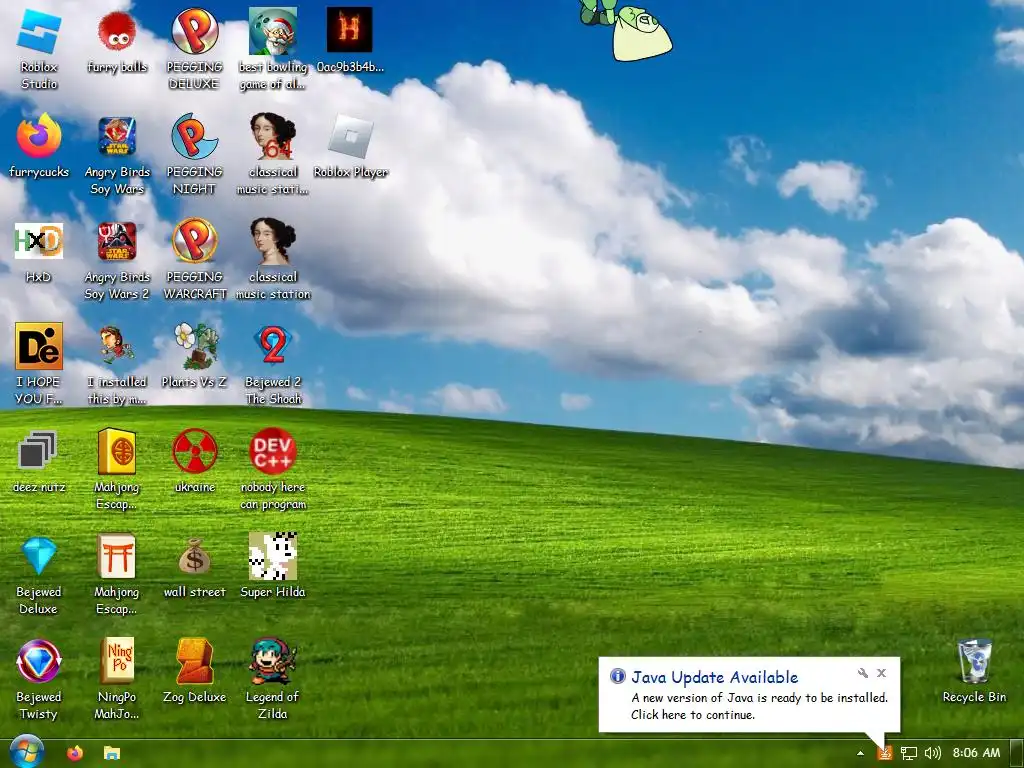This screenshot has height=768, width=1024.
Task: Click the Java update tray icon
Action: point(884,753)
